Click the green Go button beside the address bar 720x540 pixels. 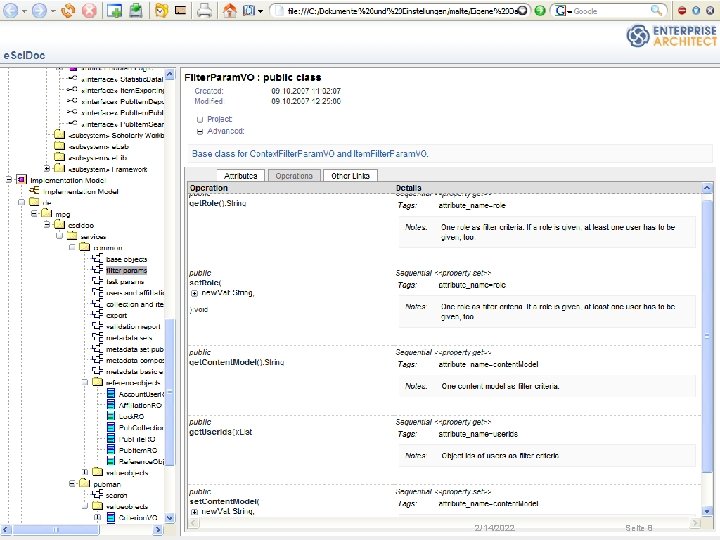[x=540, y=10]
